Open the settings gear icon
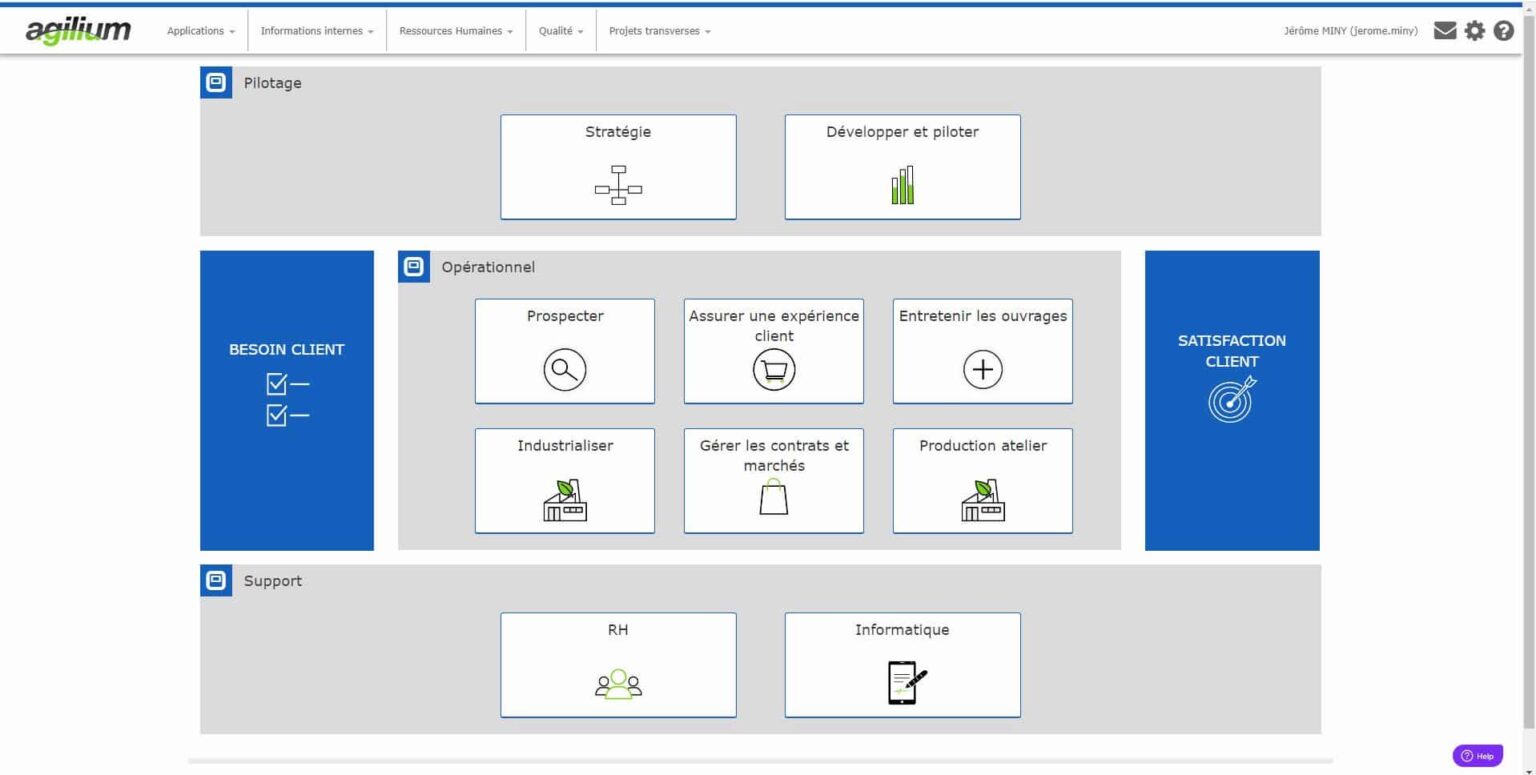 (1474, 31)
